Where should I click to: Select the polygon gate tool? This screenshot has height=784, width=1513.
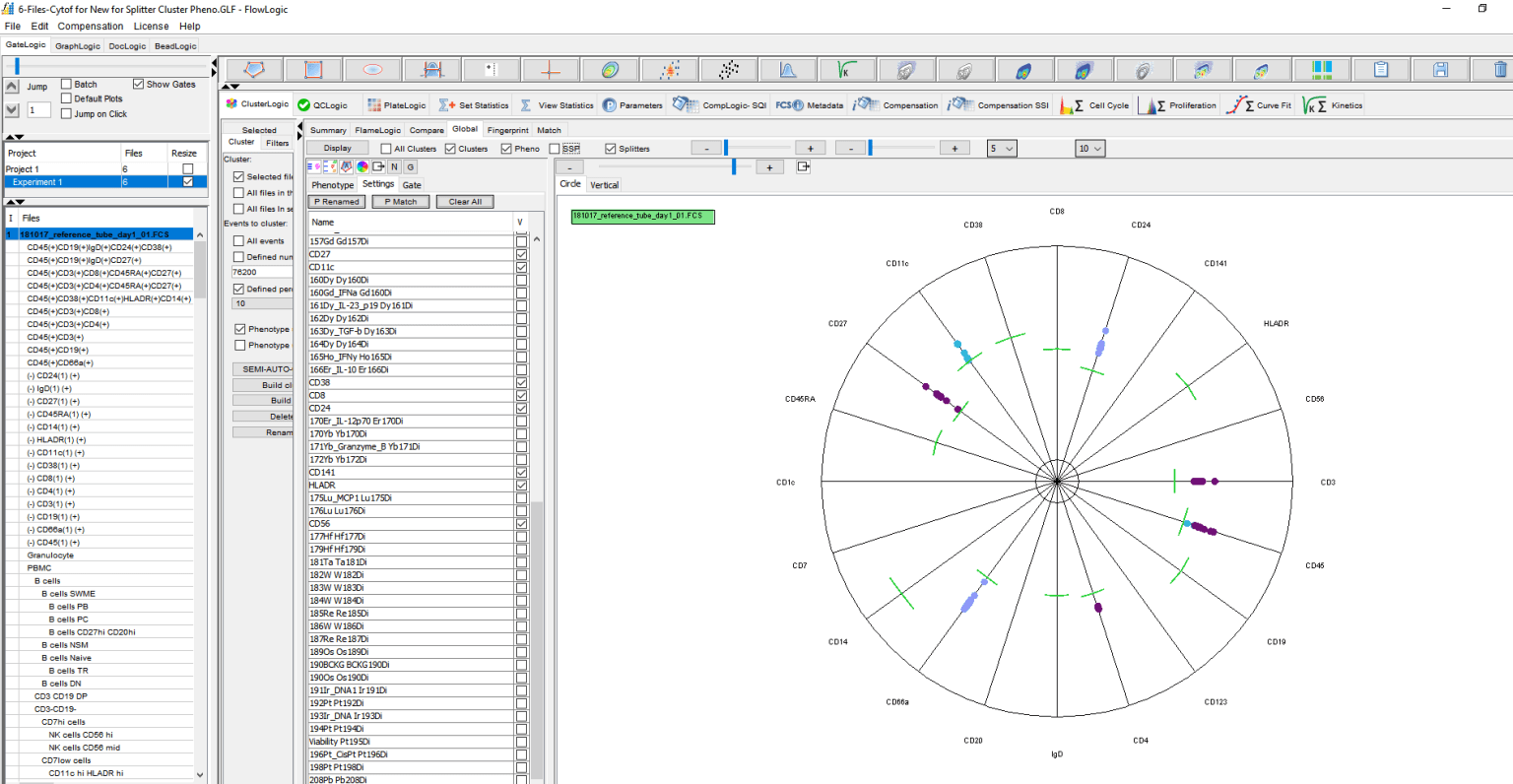click(254, 69)
